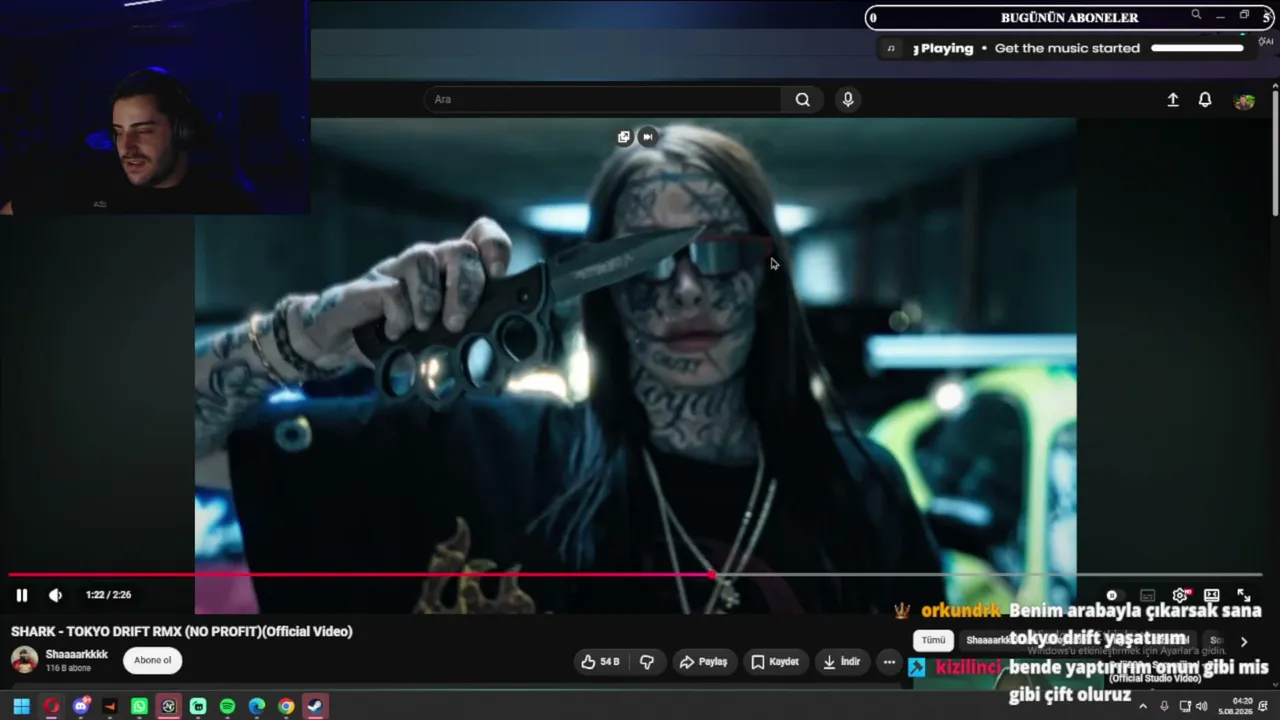Show more filter chips with the right chevron
This screenshot has height=720, width=1280.
coord(1244,641)
